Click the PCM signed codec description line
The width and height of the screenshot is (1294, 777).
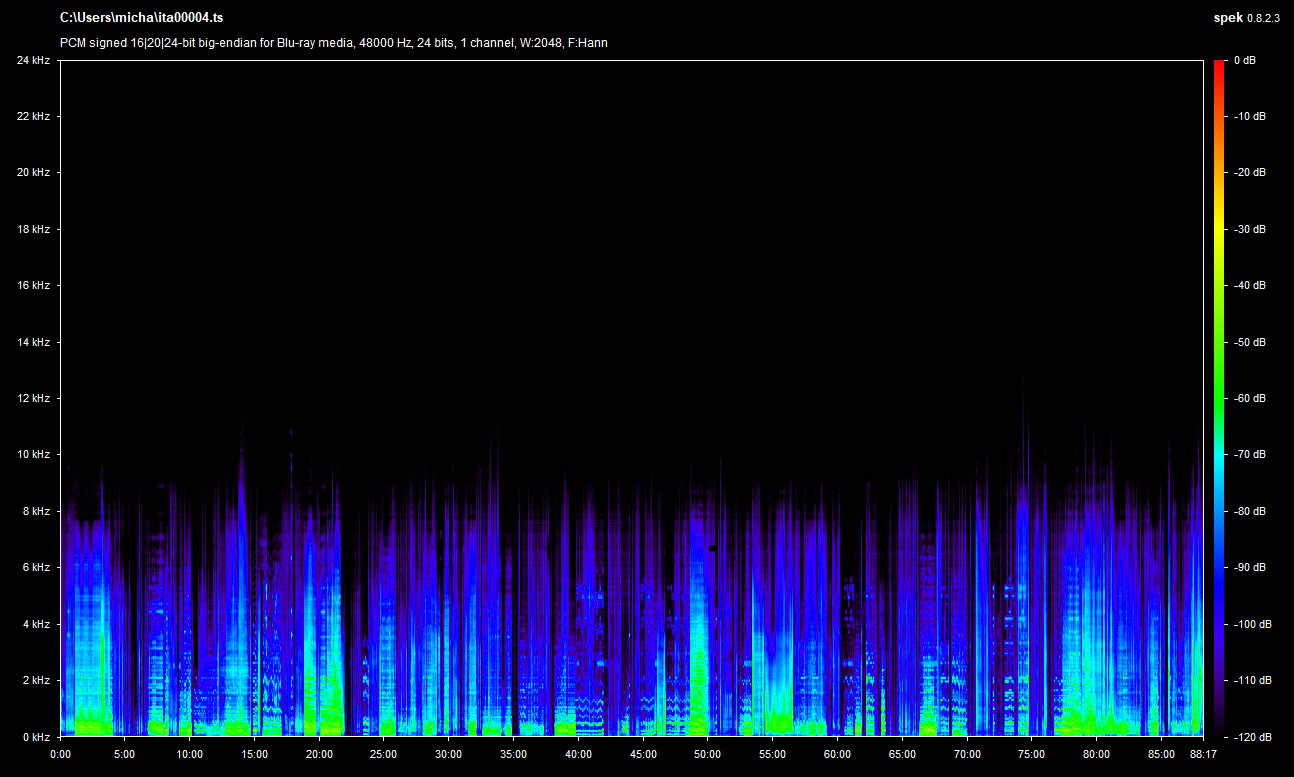333,43
